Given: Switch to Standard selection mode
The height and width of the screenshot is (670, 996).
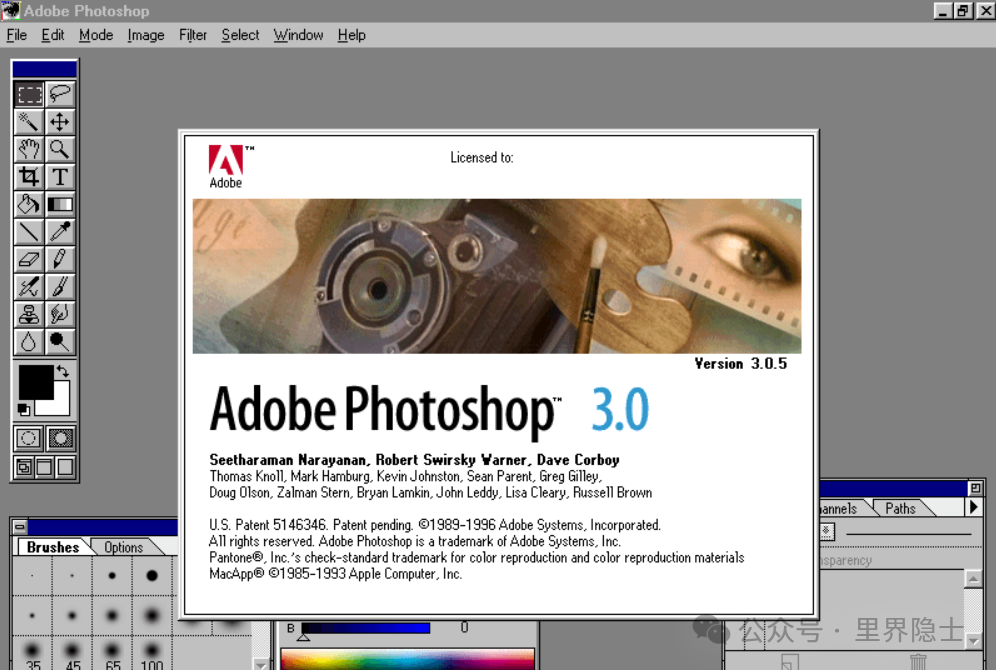Looking at the screenshot, I should coord(29,438).
